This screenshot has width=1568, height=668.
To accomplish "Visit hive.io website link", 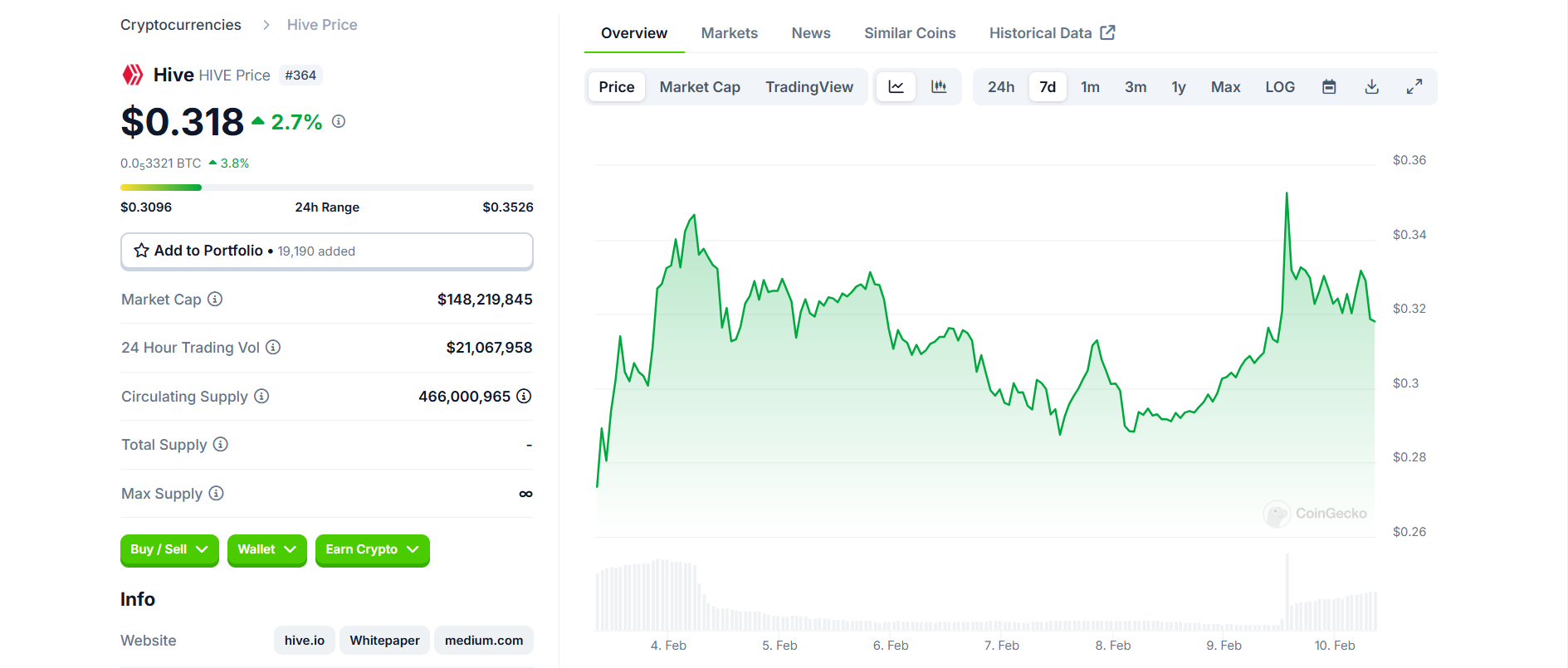I will (305, 641).
